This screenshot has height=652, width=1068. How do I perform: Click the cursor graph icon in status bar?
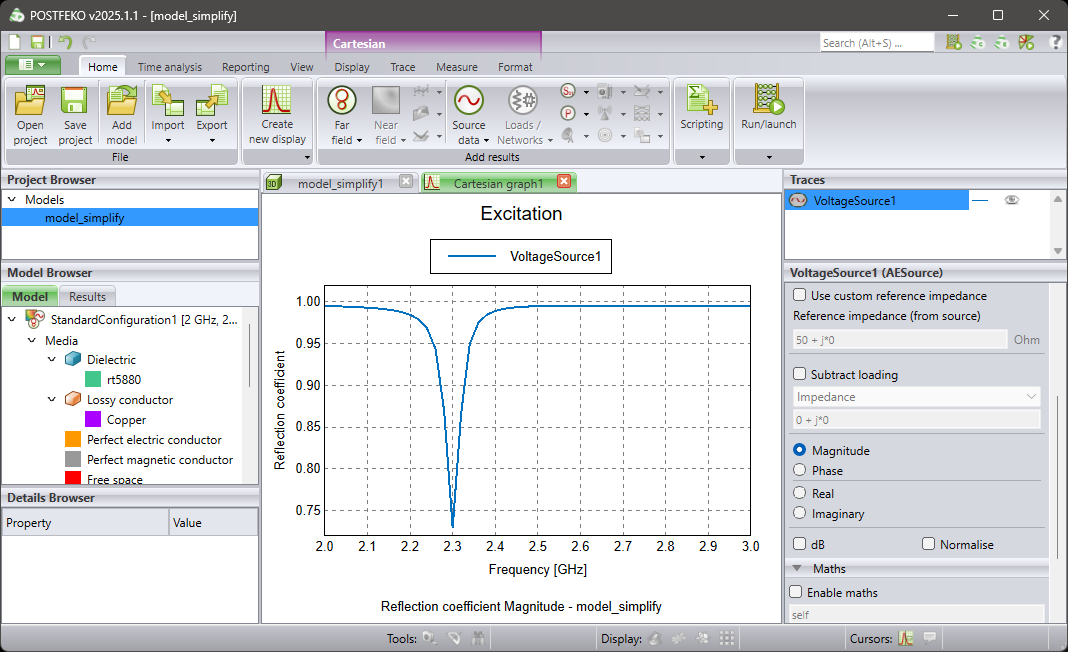[x=905, y=638]
